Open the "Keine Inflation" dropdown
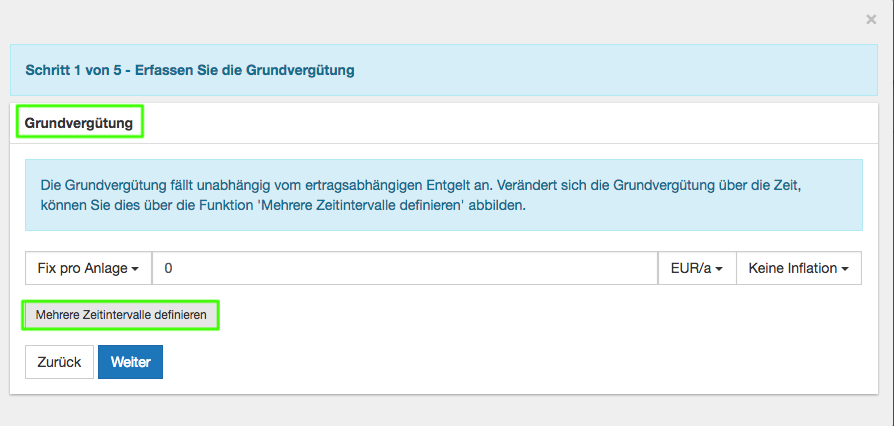 [798, 268]
